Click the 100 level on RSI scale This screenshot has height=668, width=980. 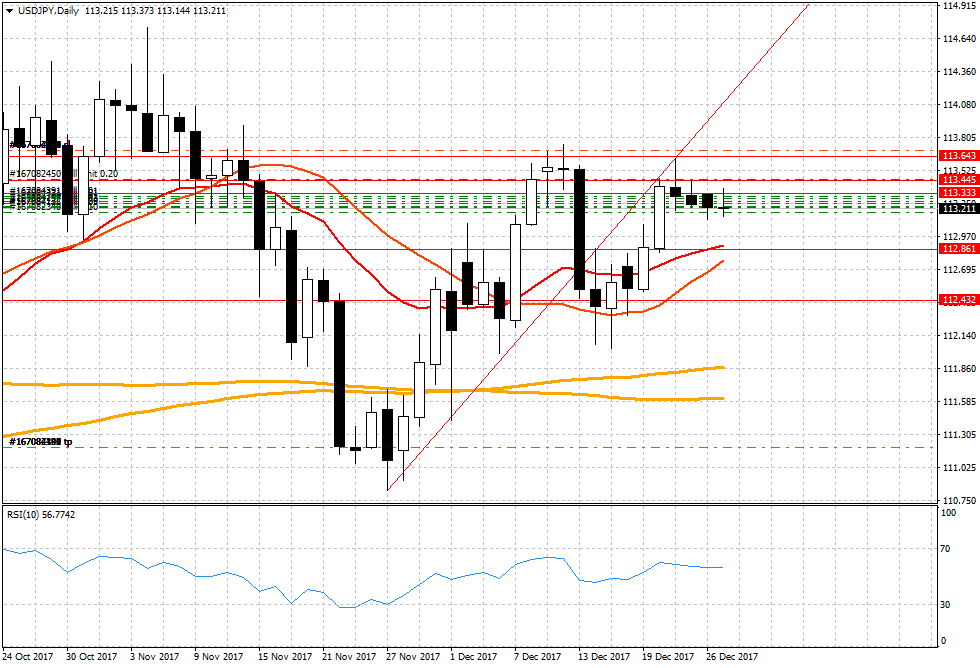click(948, 512)
